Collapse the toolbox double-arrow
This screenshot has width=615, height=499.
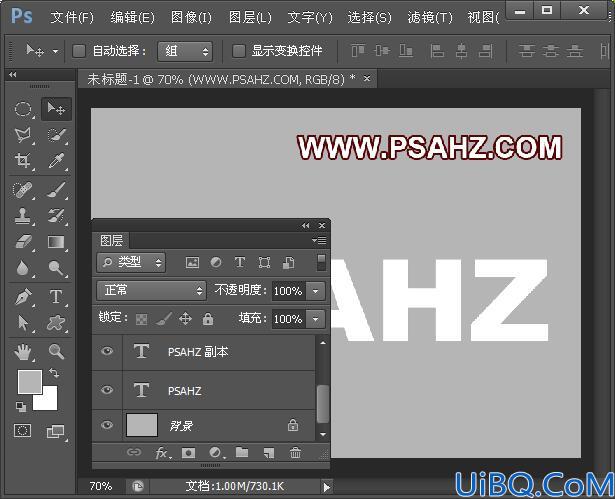coord(13,75)
